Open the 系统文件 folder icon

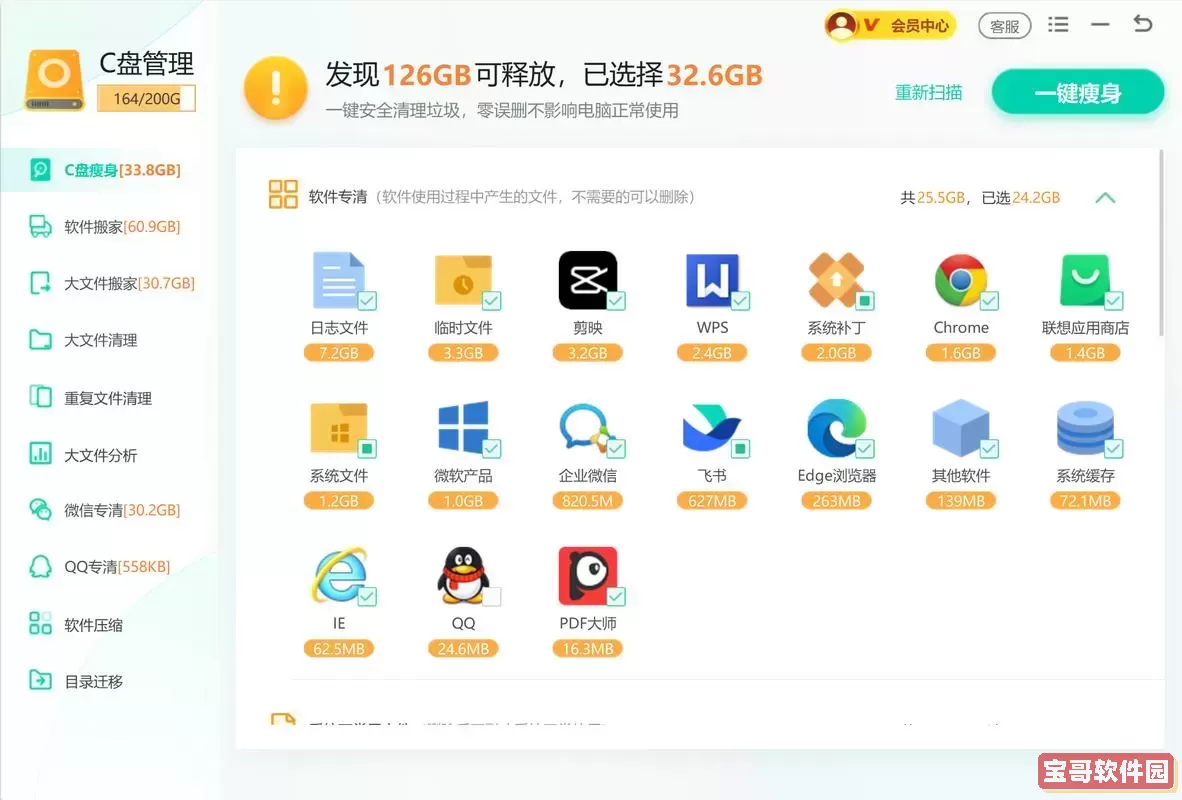point(338,428)
